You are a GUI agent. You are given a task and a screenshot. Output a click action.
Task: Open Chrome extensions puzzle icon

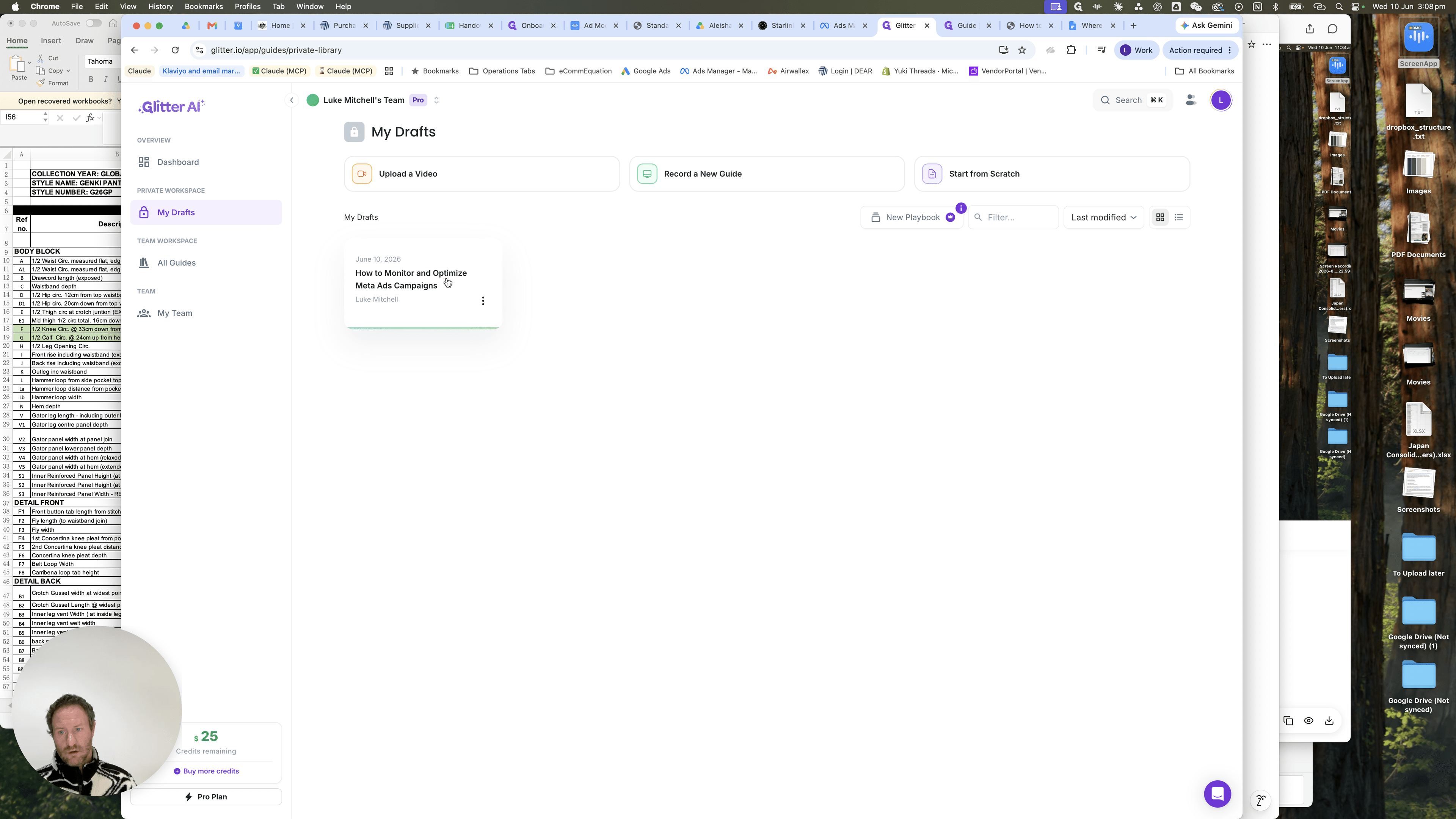pos(1071,50)
